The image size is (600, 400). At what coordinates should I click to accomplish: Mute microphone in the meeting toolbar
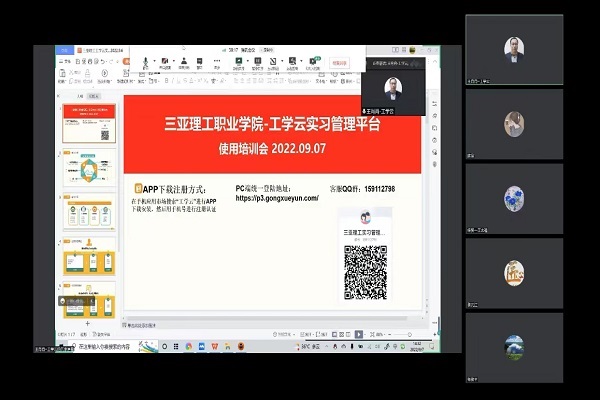point(146,62)
